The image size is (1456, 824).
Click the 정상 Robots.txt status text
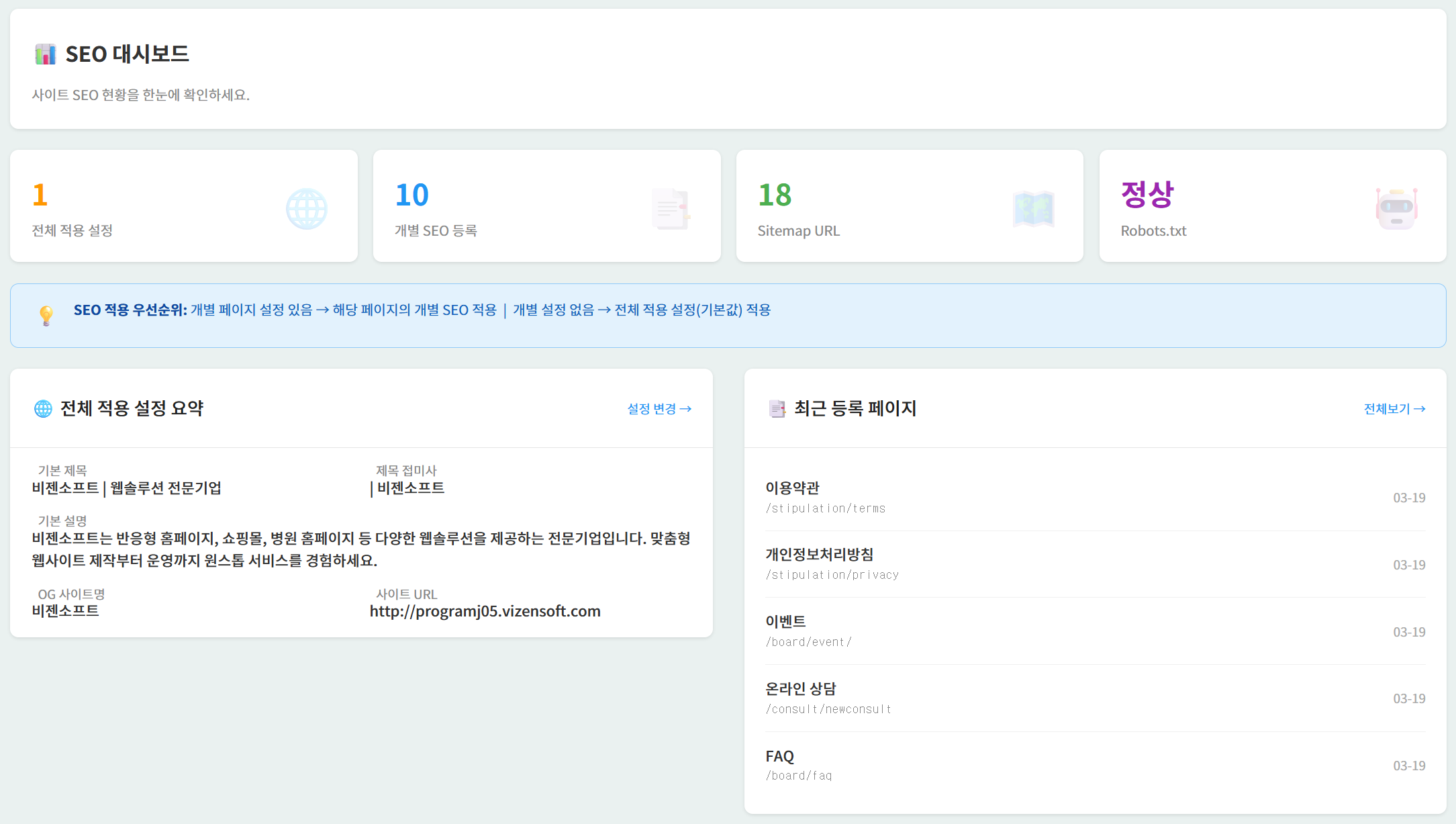pyautogui.click(x=1147, y=195)
